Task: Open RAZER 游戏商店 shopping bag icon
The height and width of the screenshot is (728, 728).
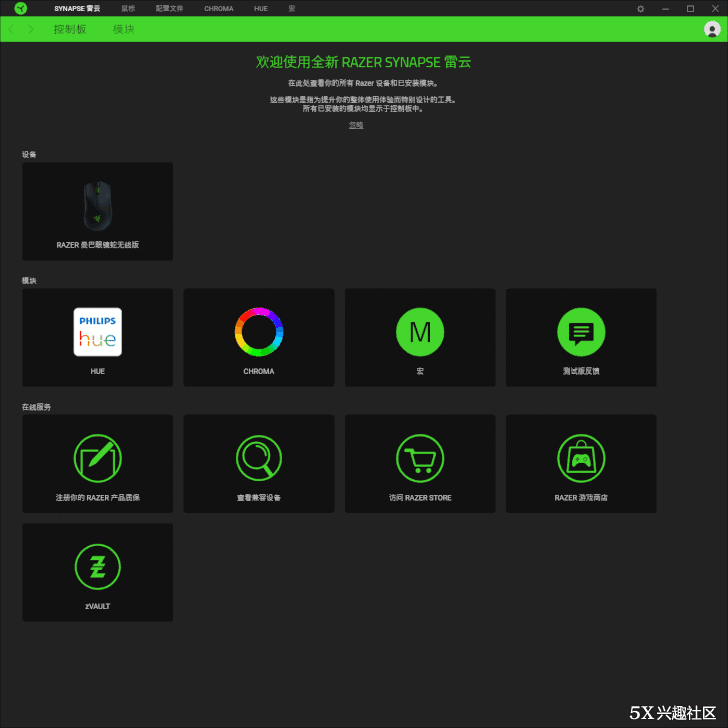Action: 581,458
